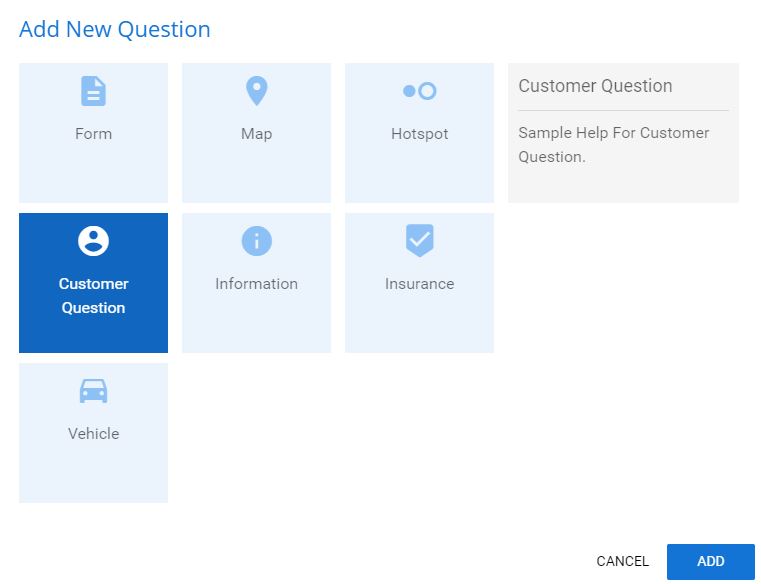Choose the "Insurance" tile label
Screen dimensions: 761x584
point(419,284)
